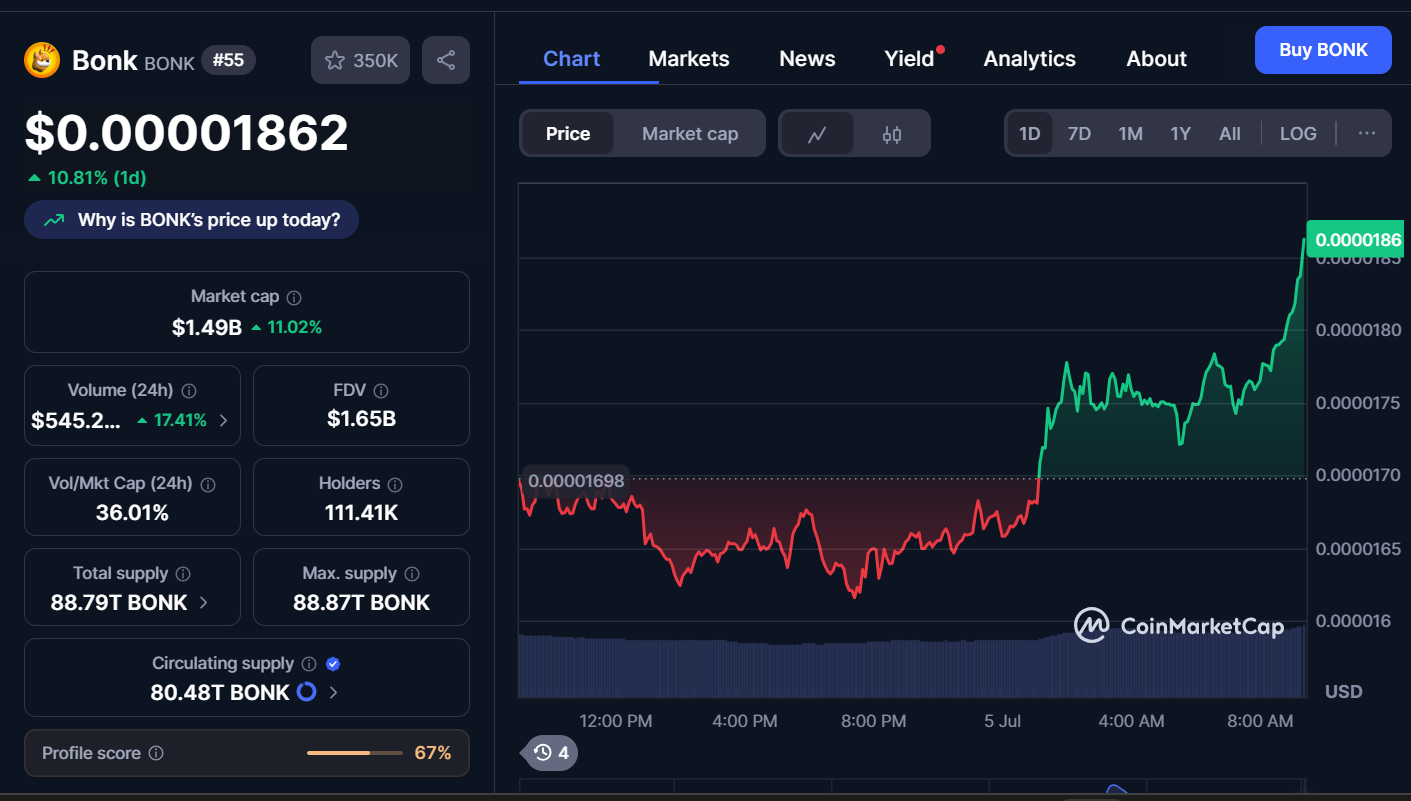
Task: Click the trend arrow icon in price-up prompt
Action: pyautogui.click(x=55, y=220)
